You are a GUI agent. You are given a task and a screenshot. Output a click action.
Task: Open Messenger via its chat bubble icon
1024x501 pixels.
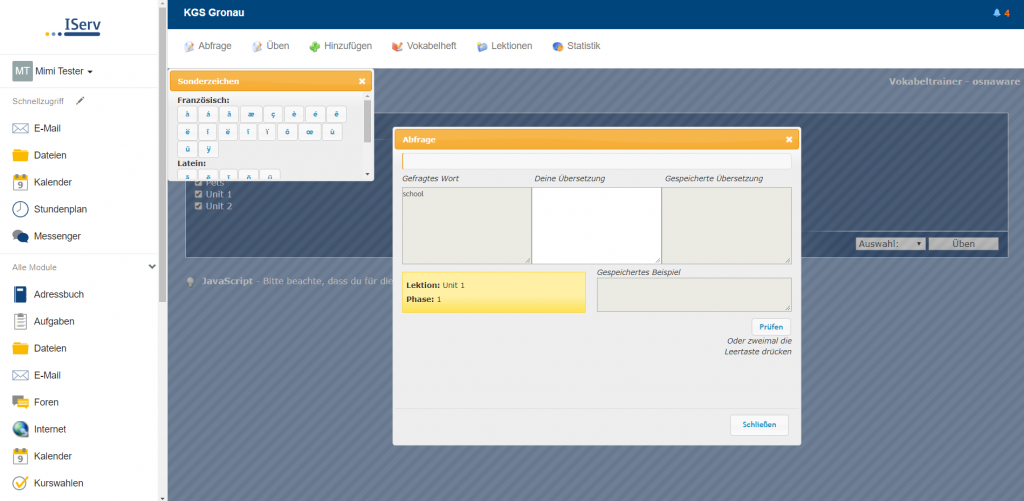coord(20,236)
